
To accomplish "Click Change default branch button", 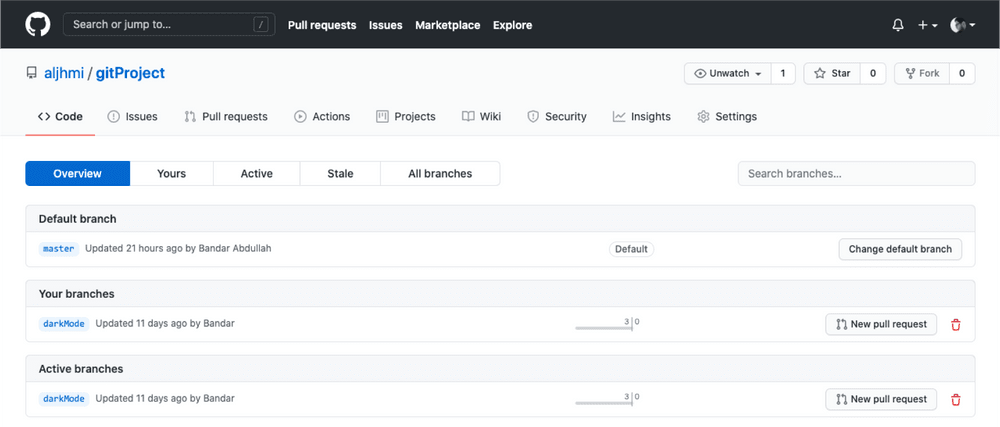I will point(900,249).
